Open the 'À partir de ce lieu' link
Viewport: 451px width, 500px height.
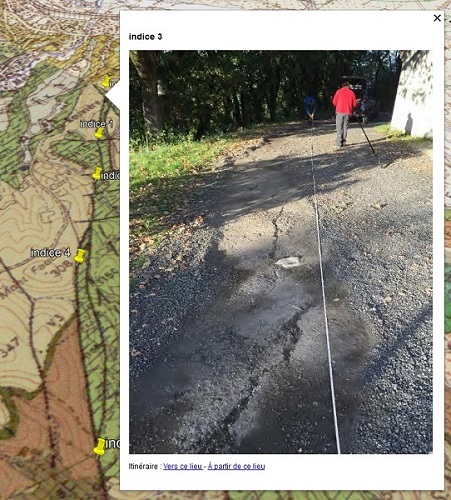[236, 466]
